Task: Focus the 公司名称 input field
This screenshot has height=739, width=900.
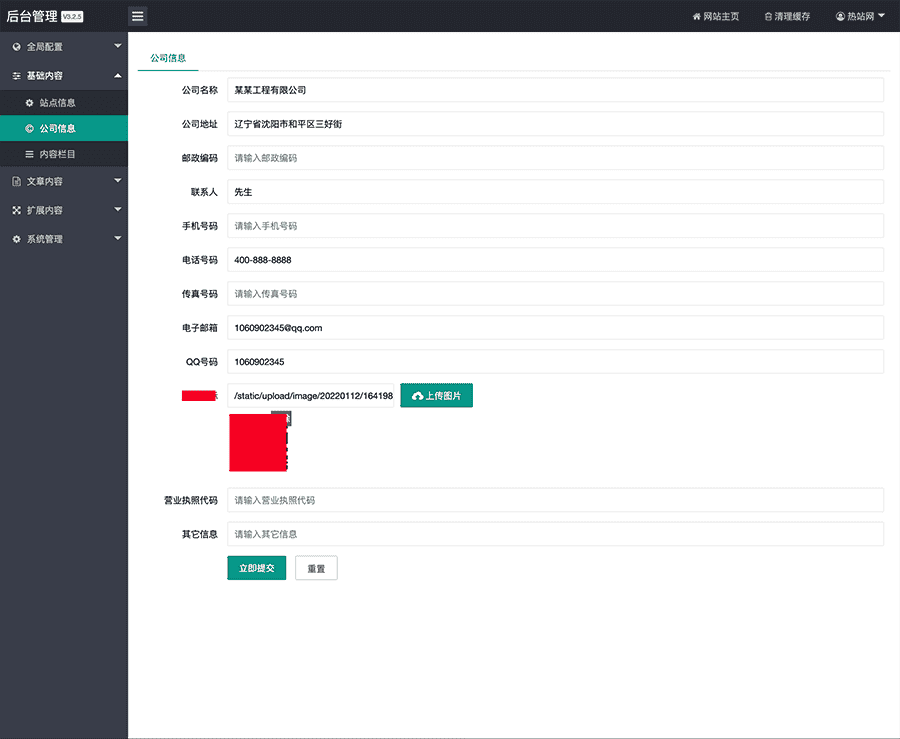Action: 555,90
